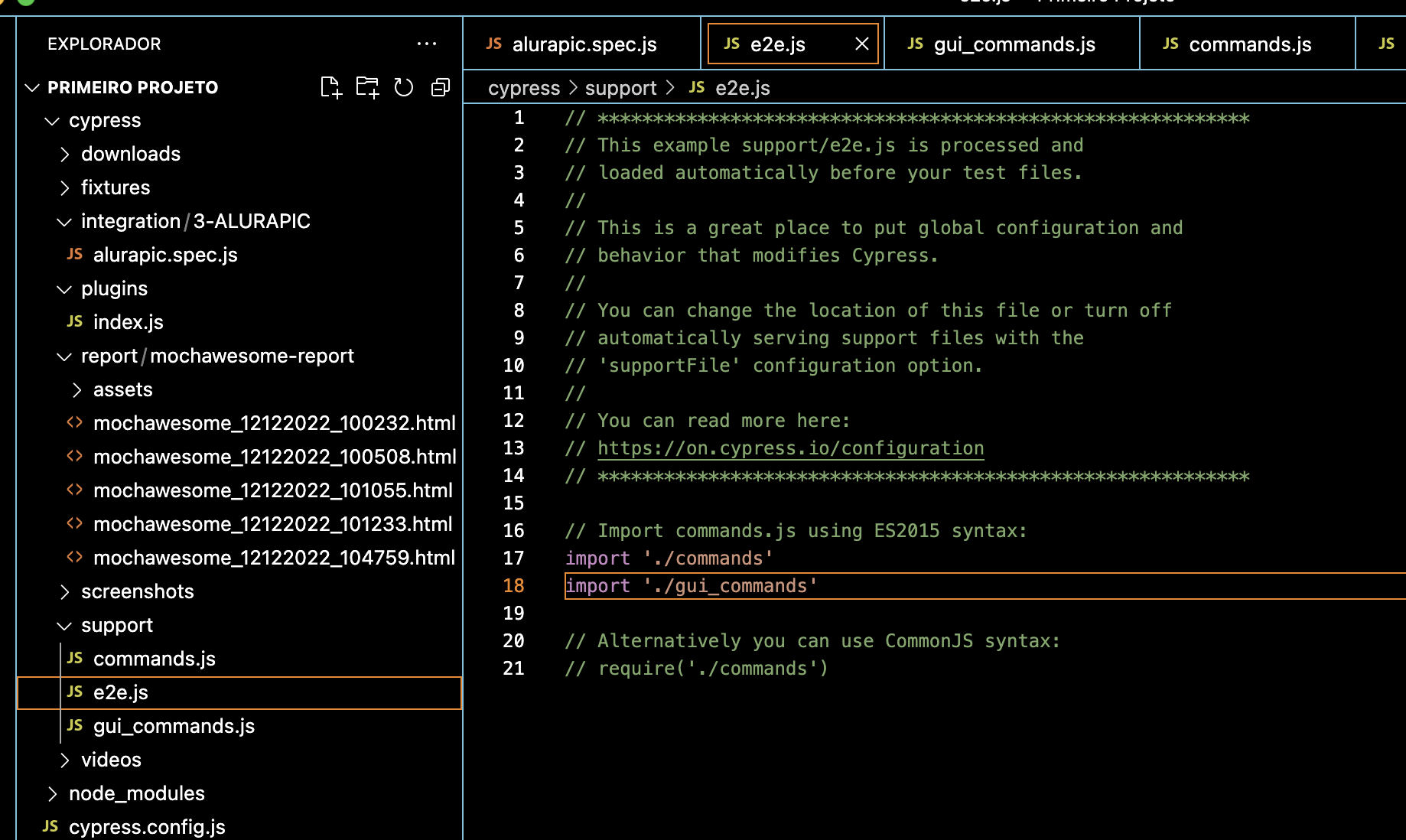The width and height of the screenshot is (1406, 840).
Task: Follow the on.cypress.io/configuration link
Action: [790, 448]
